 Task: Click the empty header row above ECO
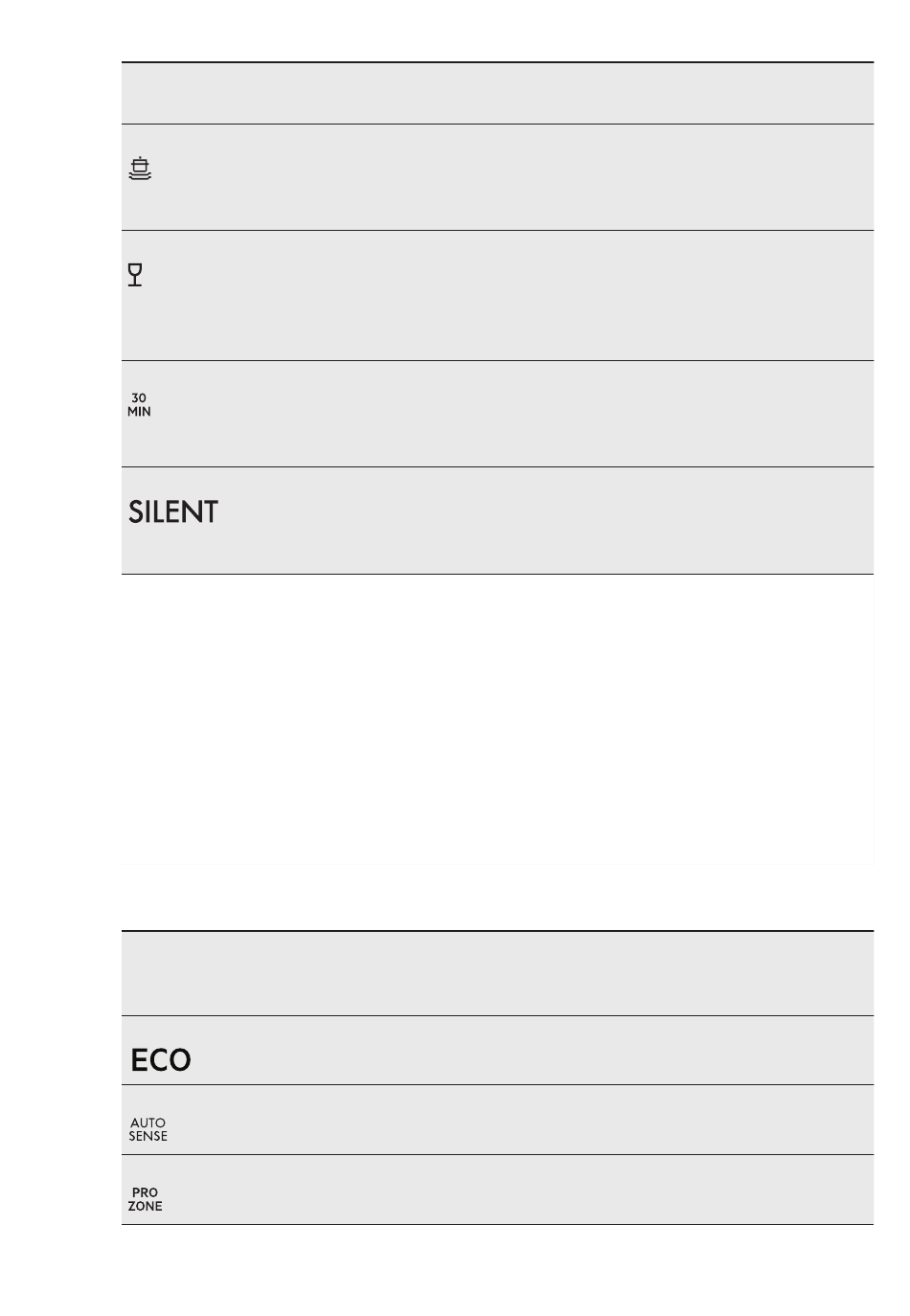click(x=497, y=973)
